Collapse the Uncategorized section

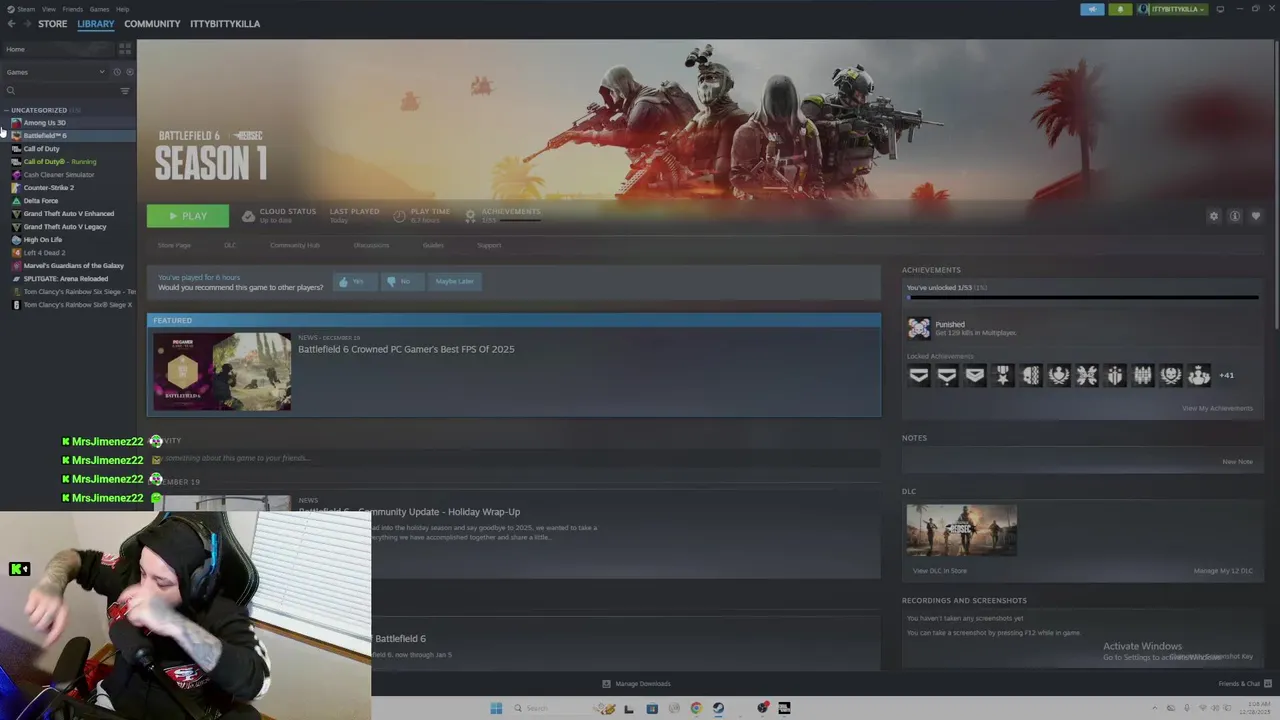(7, 110)
